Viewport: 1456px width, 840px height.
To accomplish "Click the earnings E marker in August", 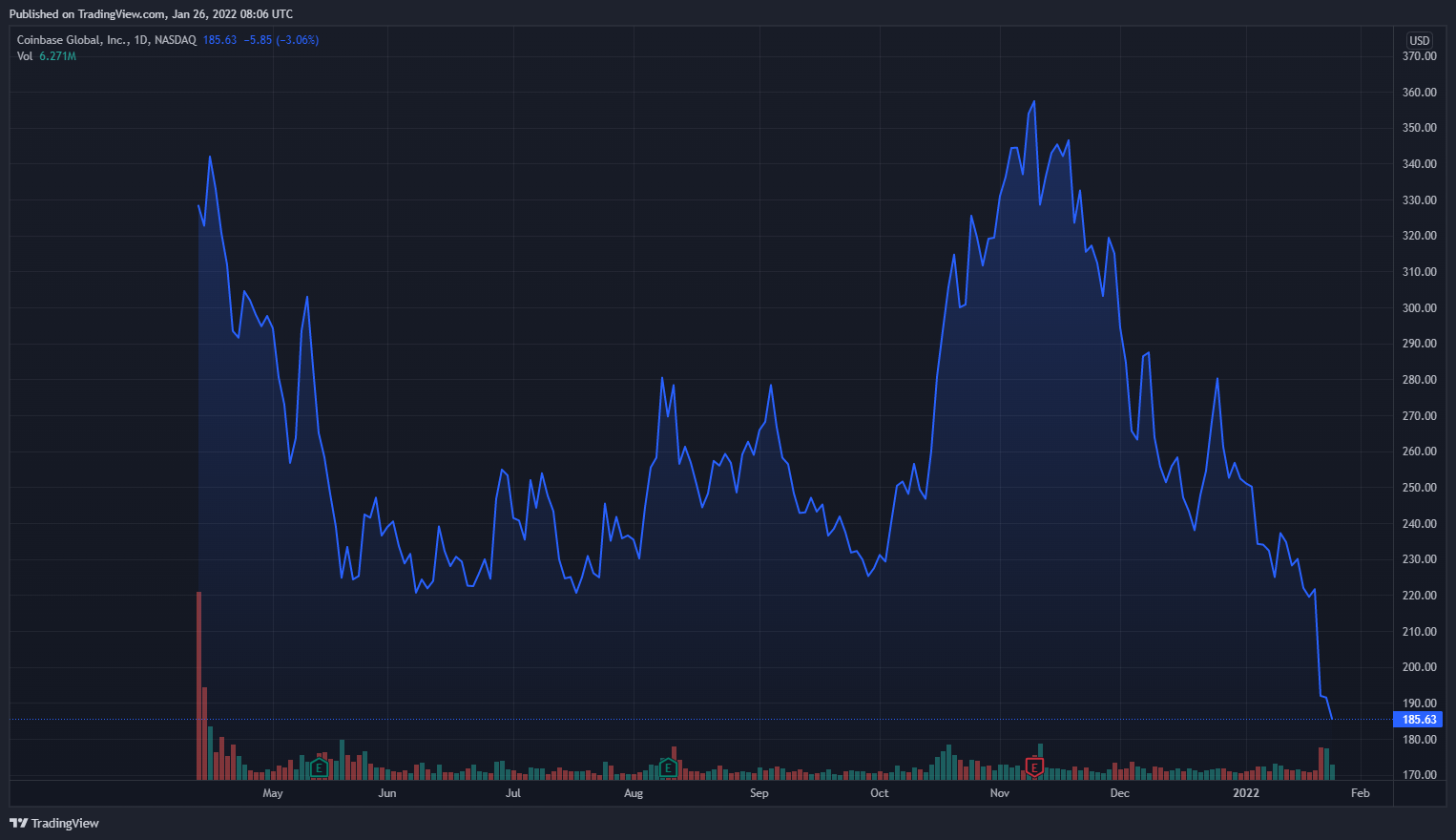I will (x=668, y=767).
